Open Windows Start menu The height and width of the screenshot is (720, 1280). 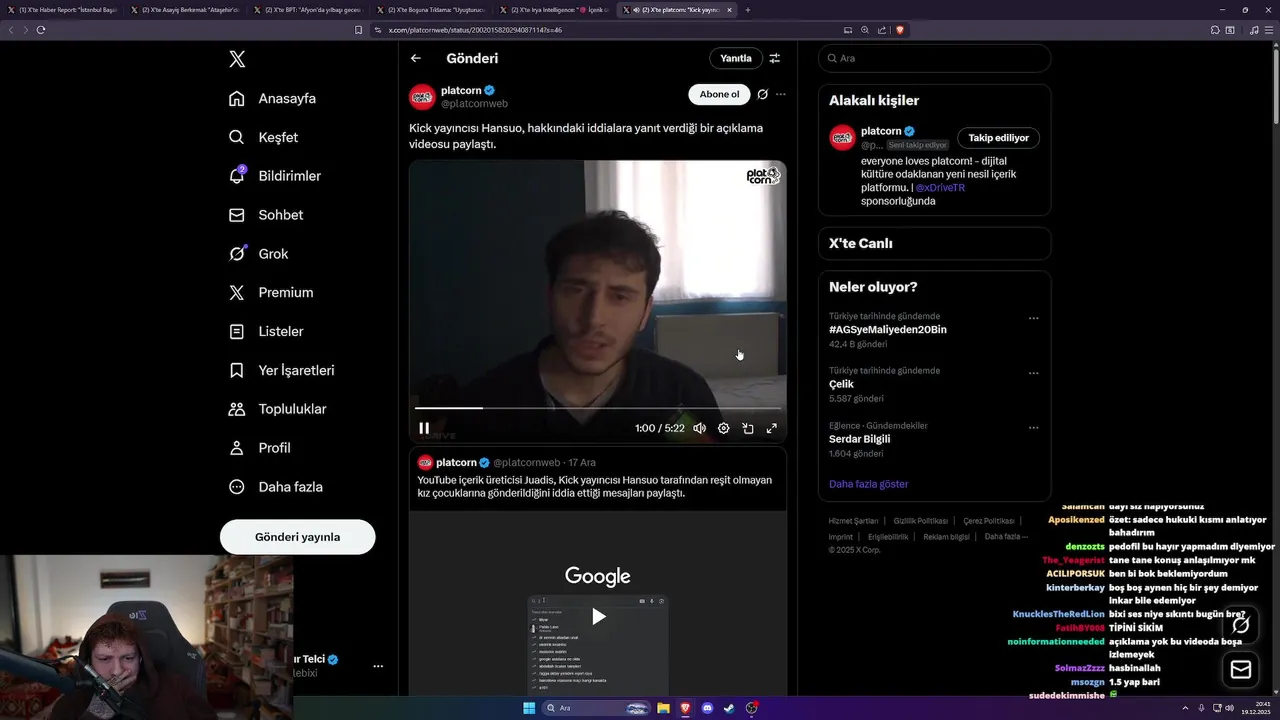point(529,708)
